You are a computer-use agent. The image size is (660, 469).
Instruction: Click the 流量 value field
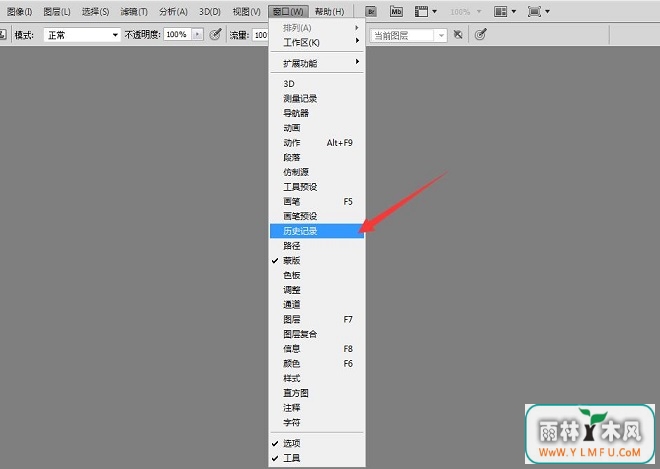point(261,35)
